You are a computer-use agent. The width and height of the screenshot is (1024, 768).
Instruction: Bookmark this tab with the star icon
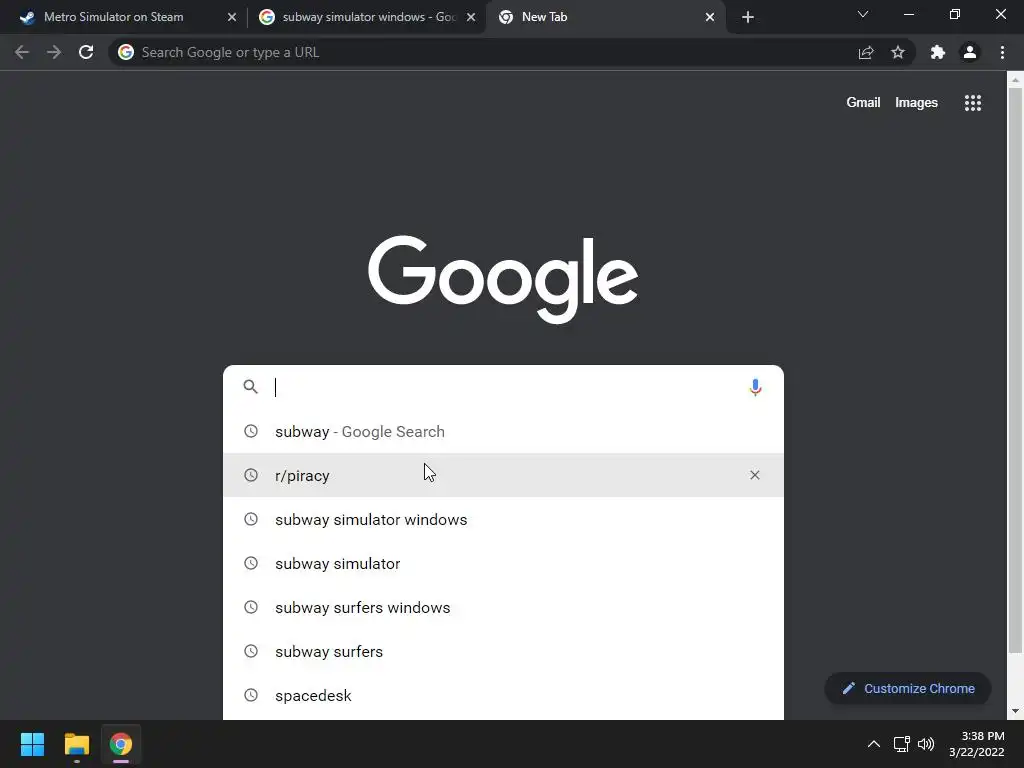pos(898,52)
